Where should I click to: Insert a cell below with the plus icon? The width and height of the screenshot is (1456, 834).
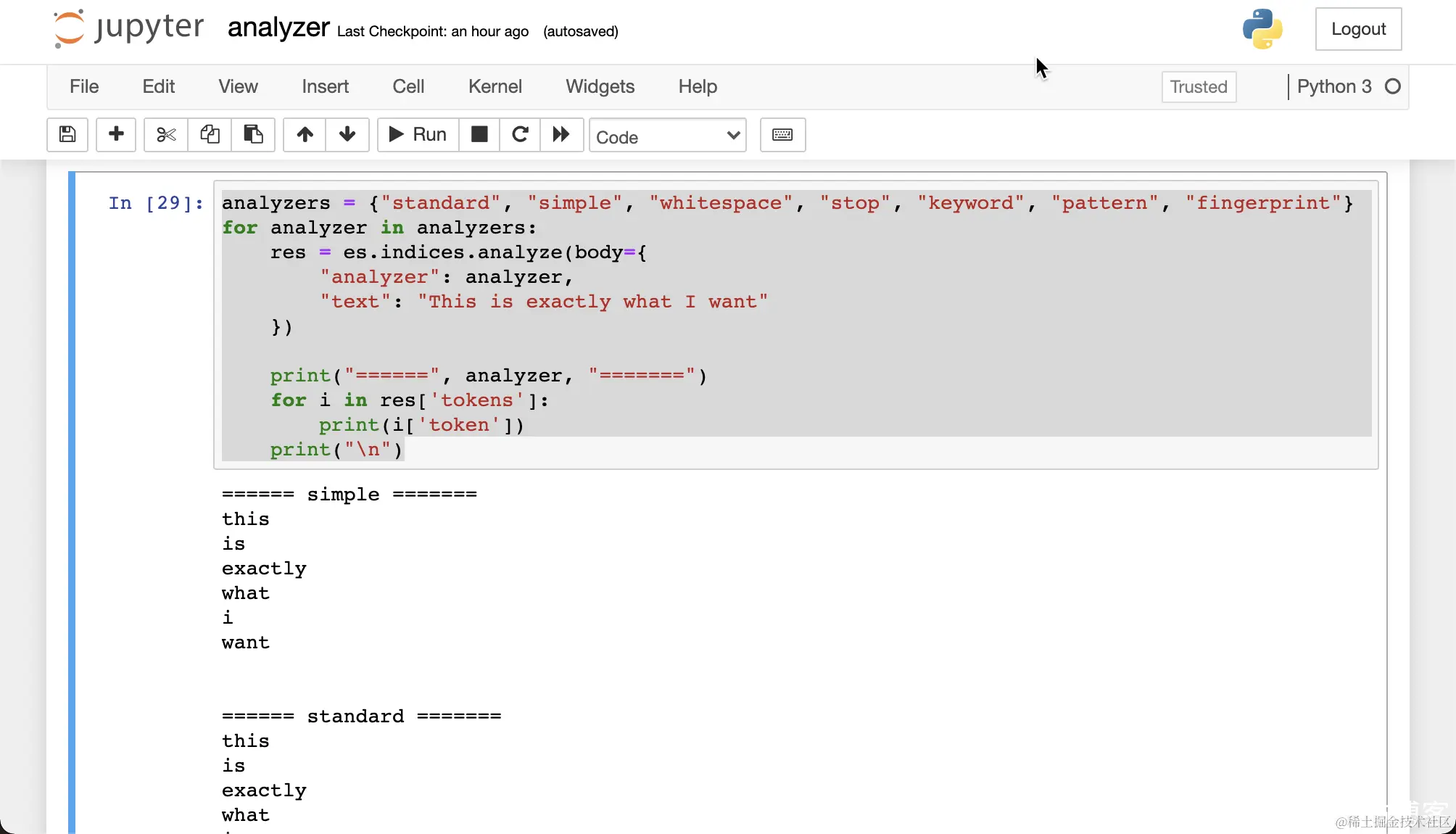click(x=116, y=135)
